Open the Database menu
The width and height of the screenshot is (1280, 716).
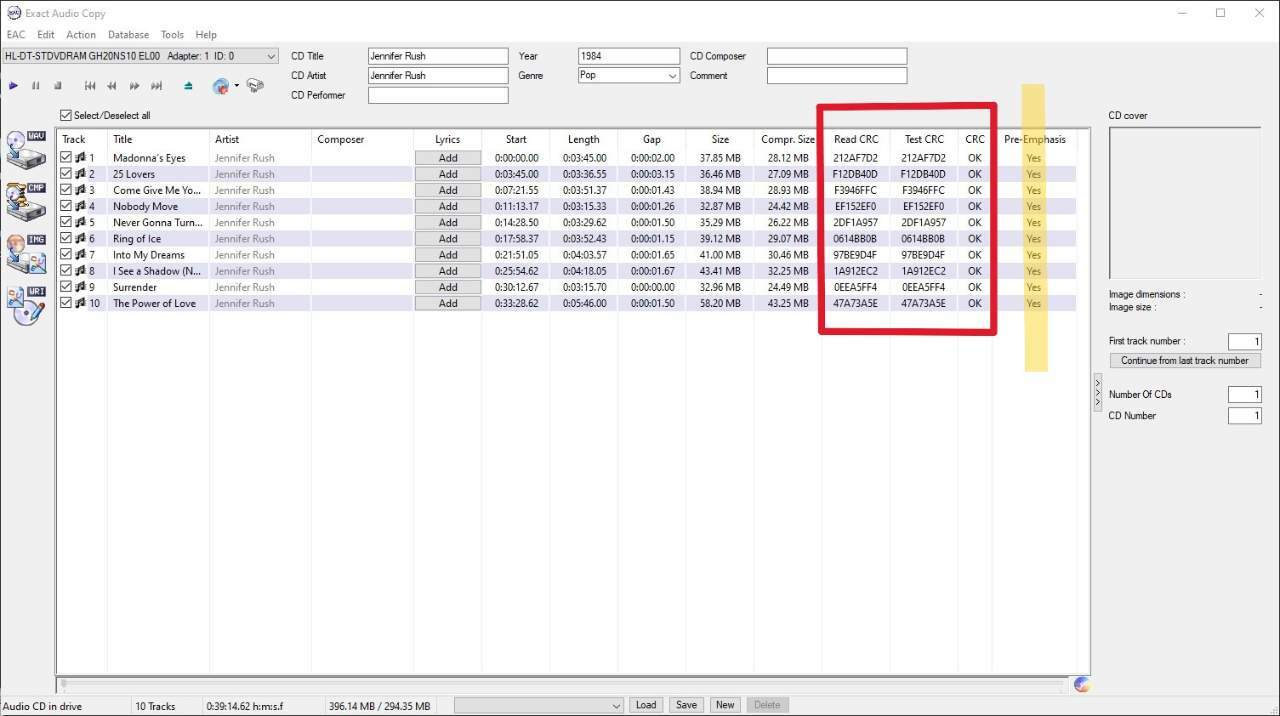pos(128,35)
